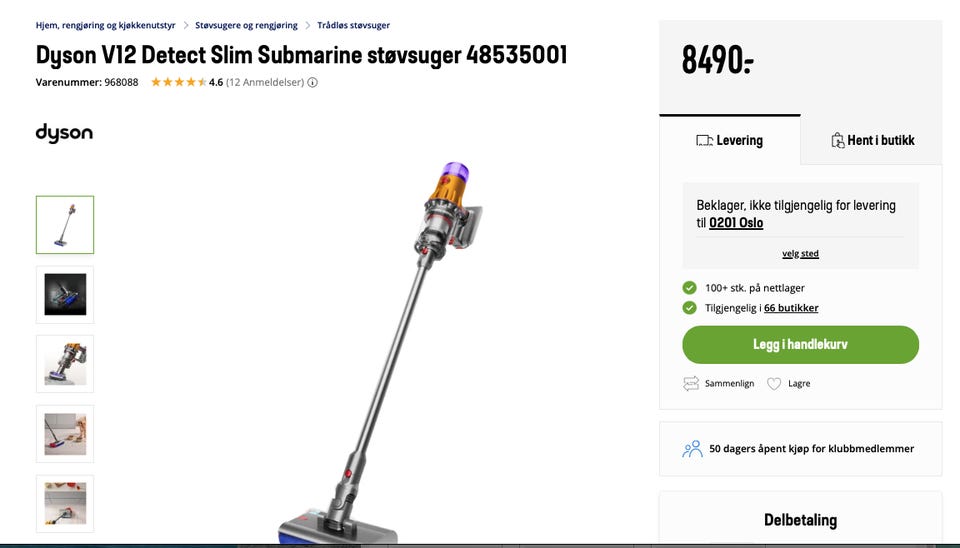Click the review info icon beside Anmeldelser
Screen dimensions: 960x548
[x=312, y=82]
